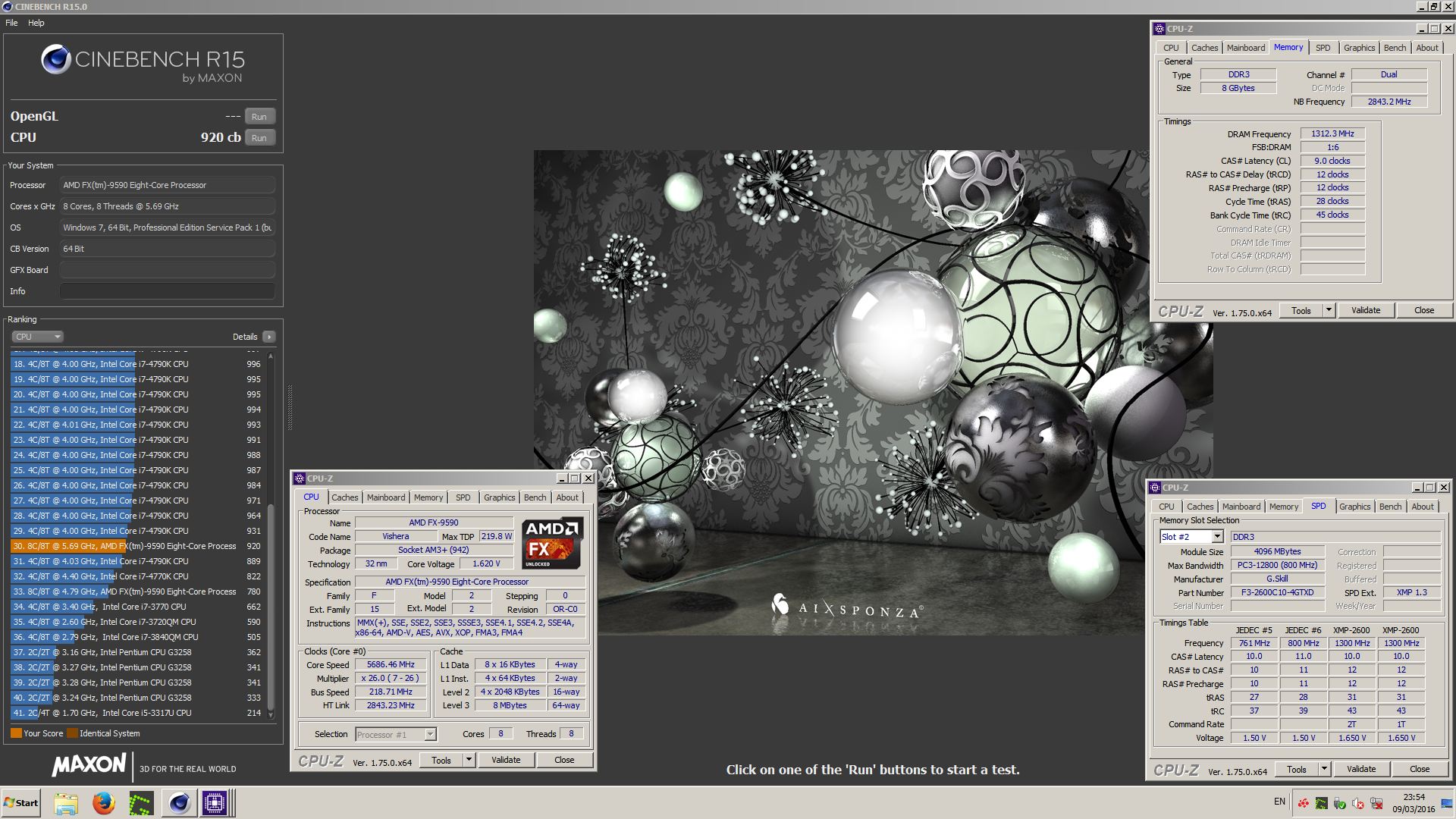The image size is (1456, 819).
Task: Click Validate in CPU window
Action: pyautogui.click(x=506, y=760)
